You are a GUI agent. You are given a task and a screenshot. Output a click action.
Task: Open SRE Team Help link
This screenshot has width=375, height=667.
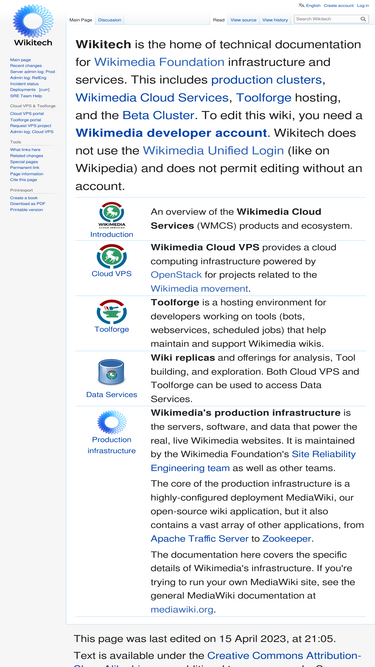26,96
